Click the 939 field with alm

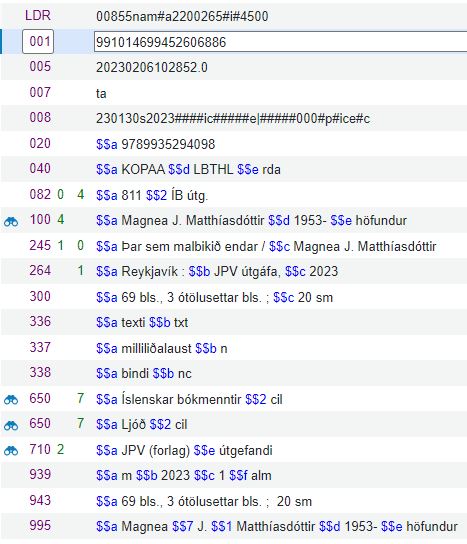tap(184, 475)
